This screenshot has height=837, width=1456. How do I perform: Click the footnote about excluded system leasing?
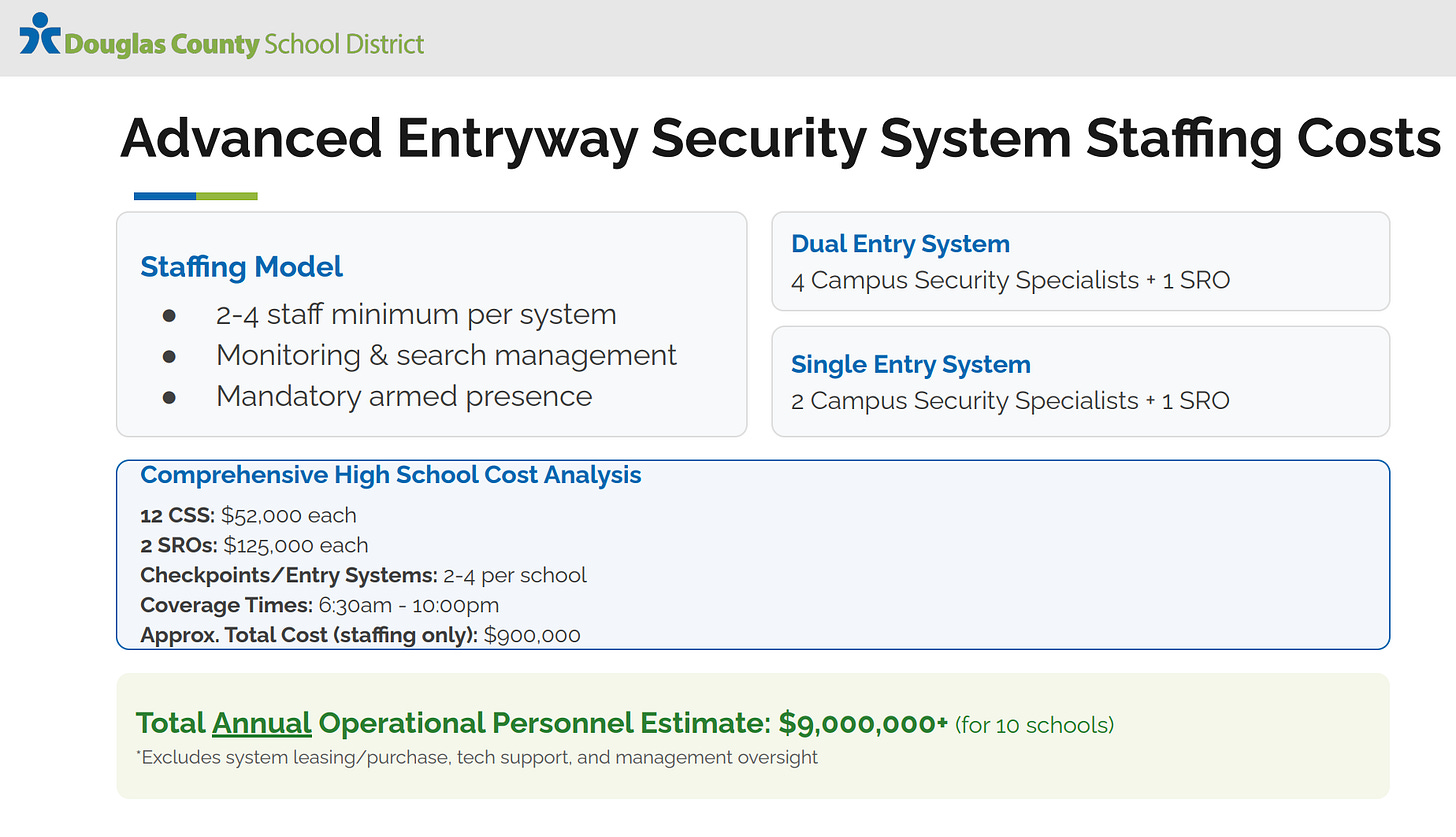[x=477, y=758]
